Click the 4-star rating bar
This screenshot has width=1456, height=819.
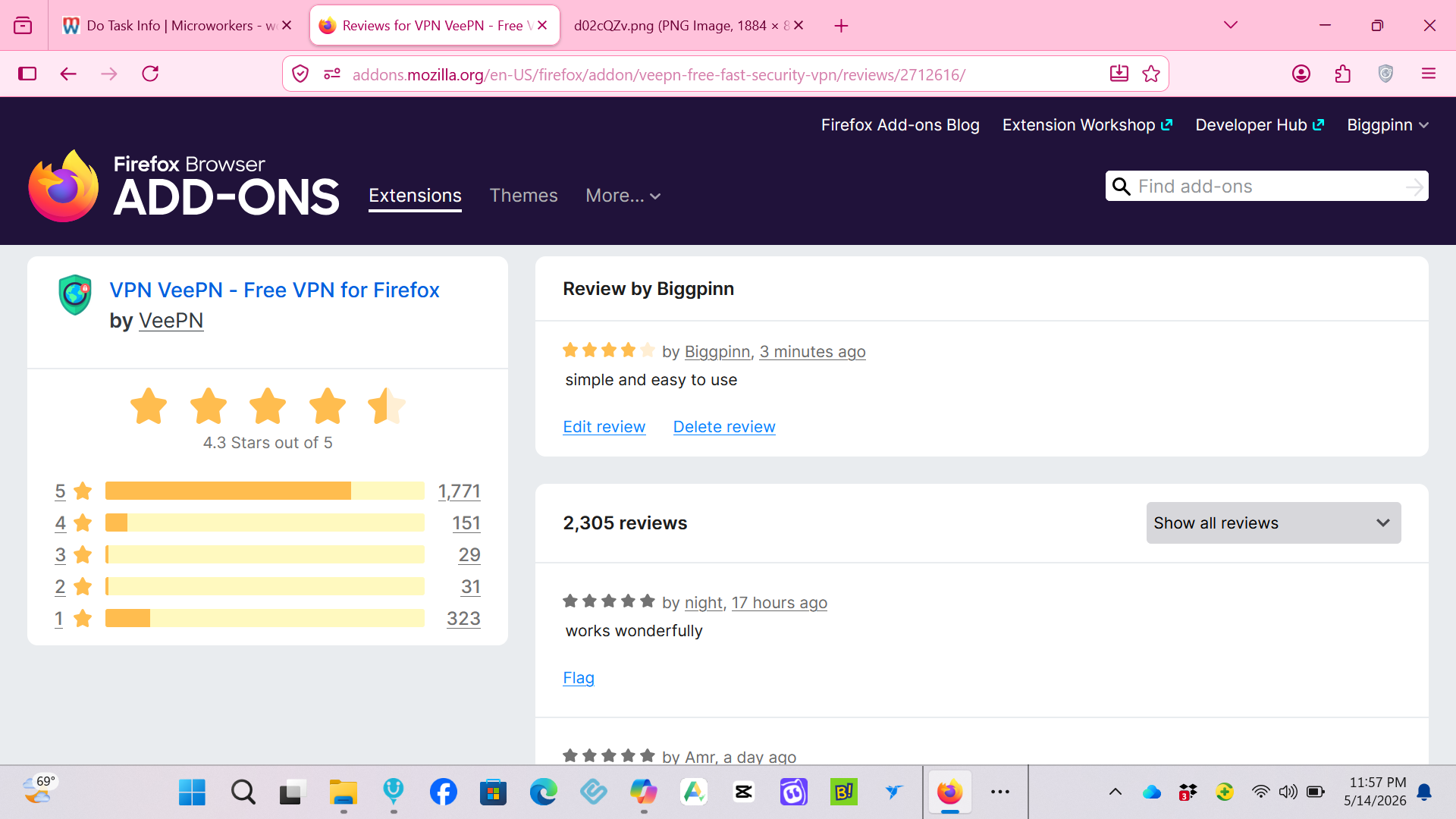tap(265, 522)
